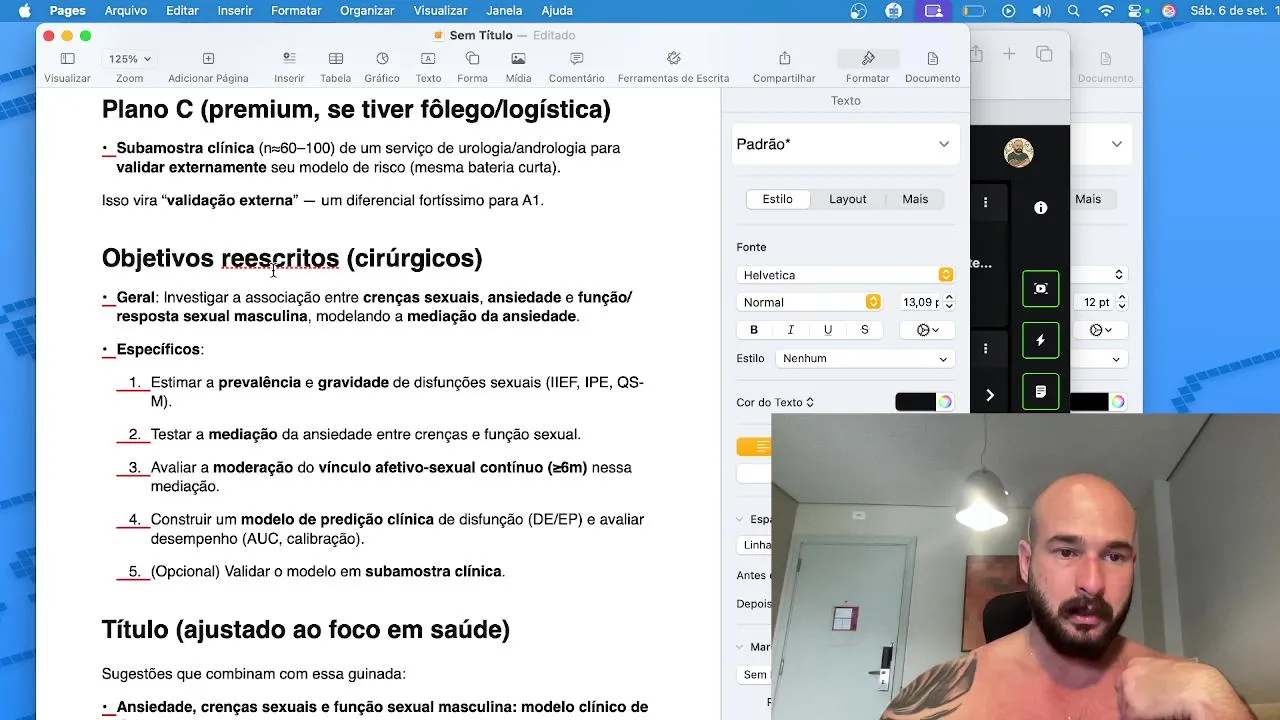
Task: Click the Adicionar Página toolbar icon
Action: point(208,59)
